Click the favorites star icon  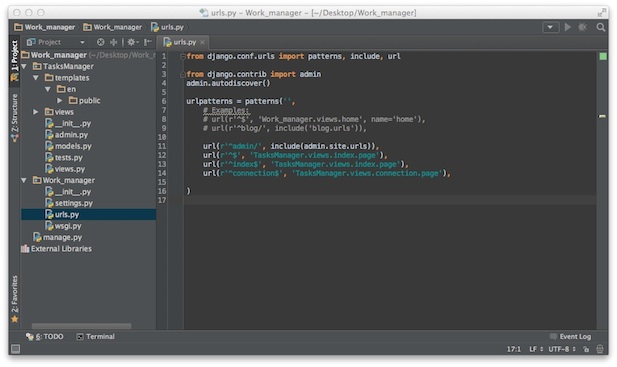click(15, 319)
